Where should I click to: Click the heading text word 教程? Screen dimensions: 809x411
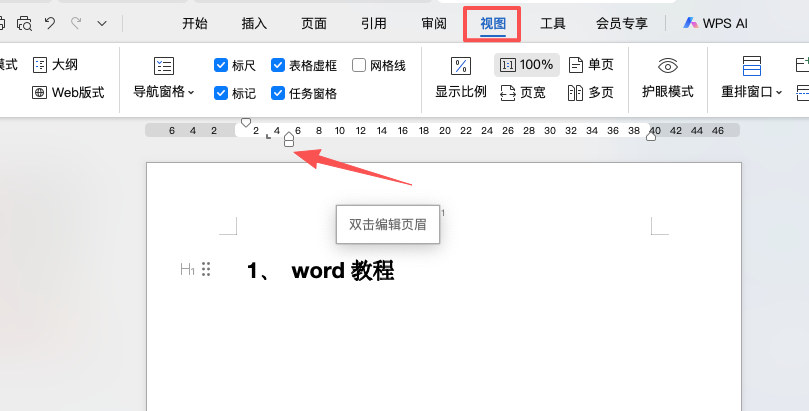pos(373,271)
